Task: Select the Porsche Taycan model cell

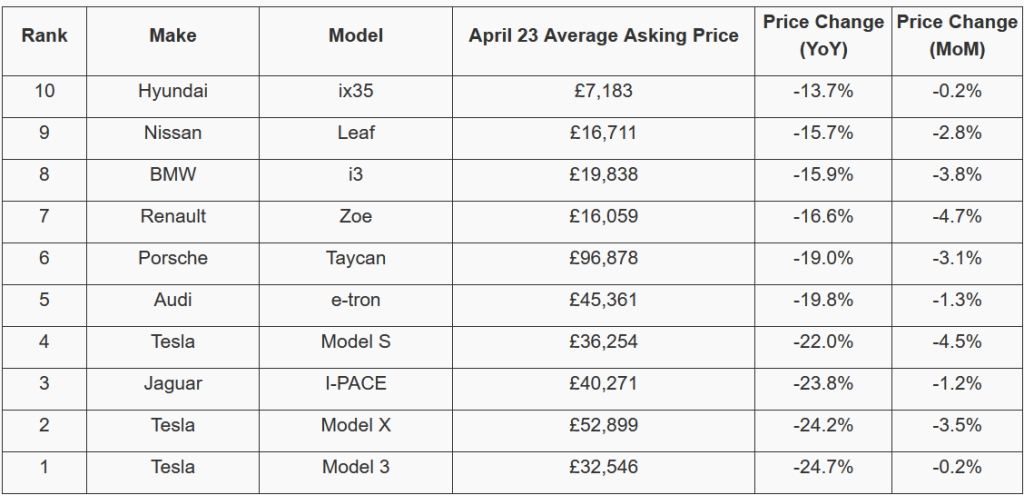Action: pos(356,259)
